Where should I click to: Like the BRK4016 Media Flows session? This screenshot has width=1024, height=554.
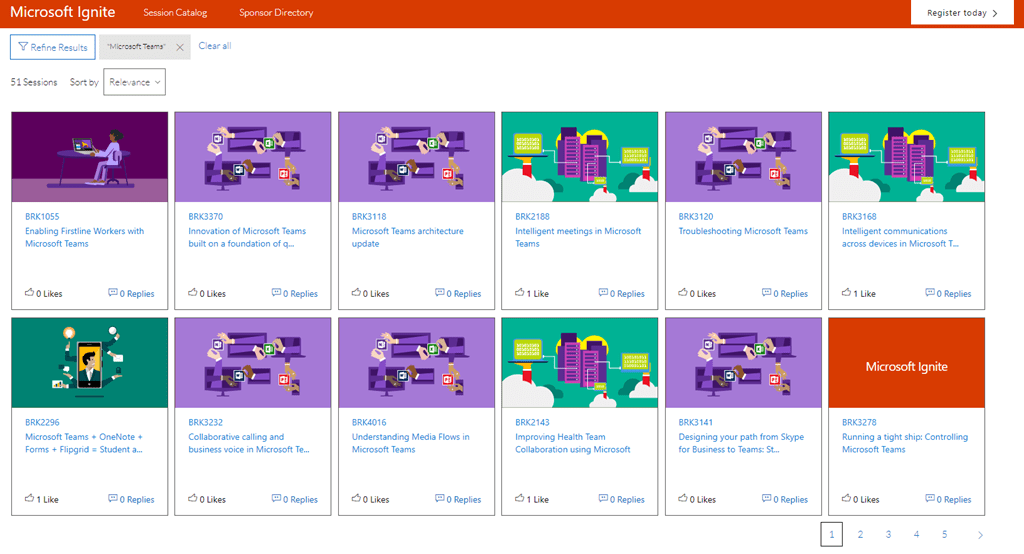[370, 499]
